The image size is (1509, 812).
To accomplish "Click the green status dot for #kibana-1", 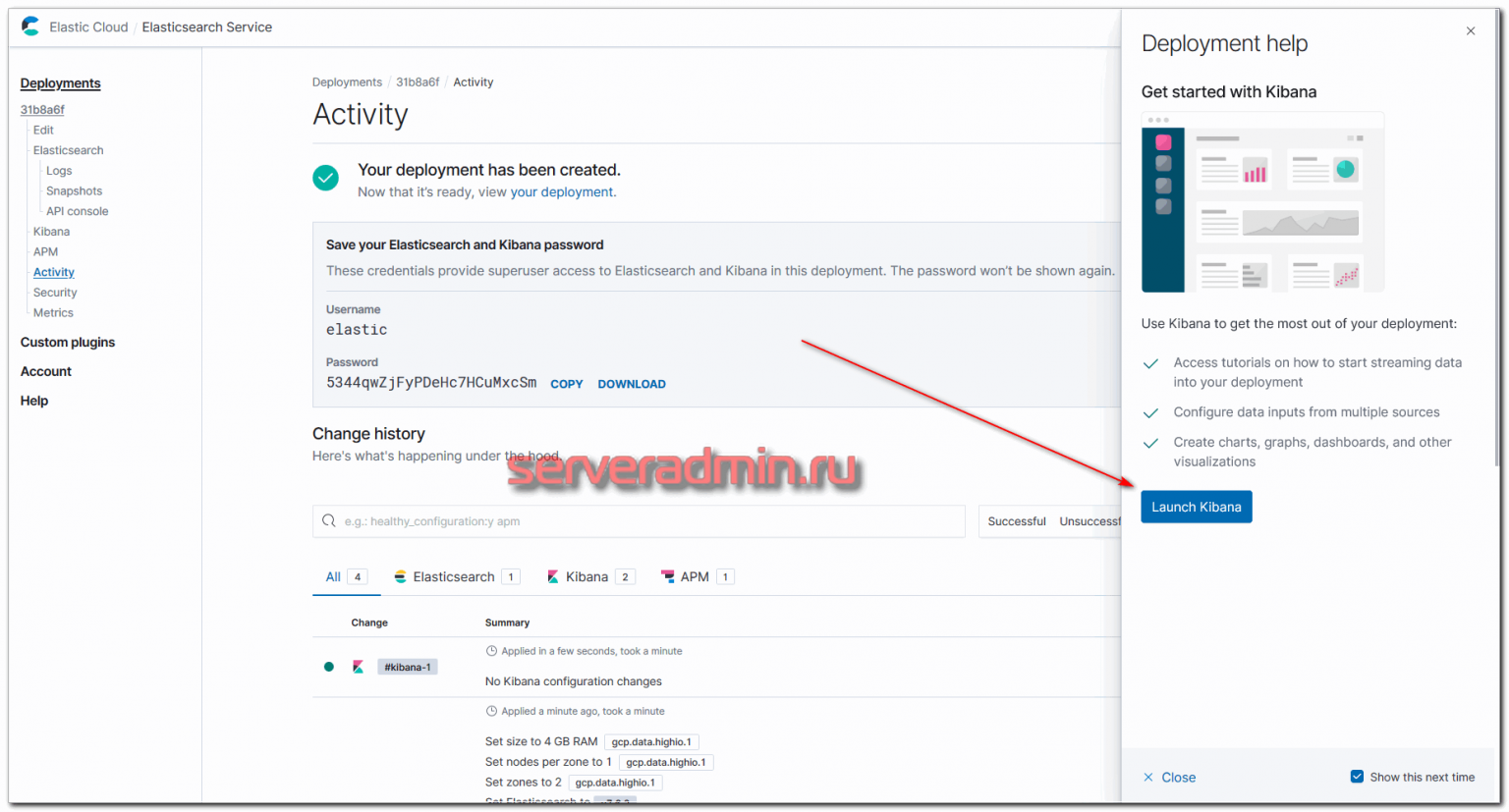I will [329, 667].
